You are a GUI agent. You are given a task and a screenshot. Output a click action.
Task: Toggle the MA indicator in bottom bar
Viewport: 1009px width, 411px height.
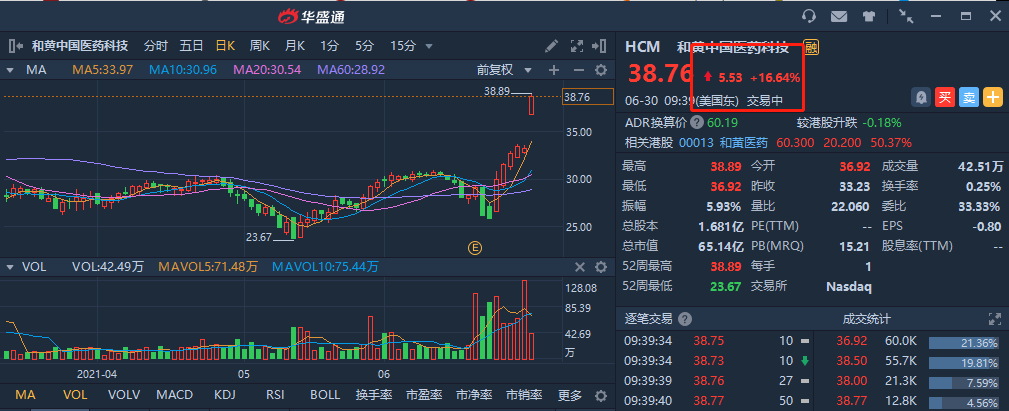pos(25,396)
